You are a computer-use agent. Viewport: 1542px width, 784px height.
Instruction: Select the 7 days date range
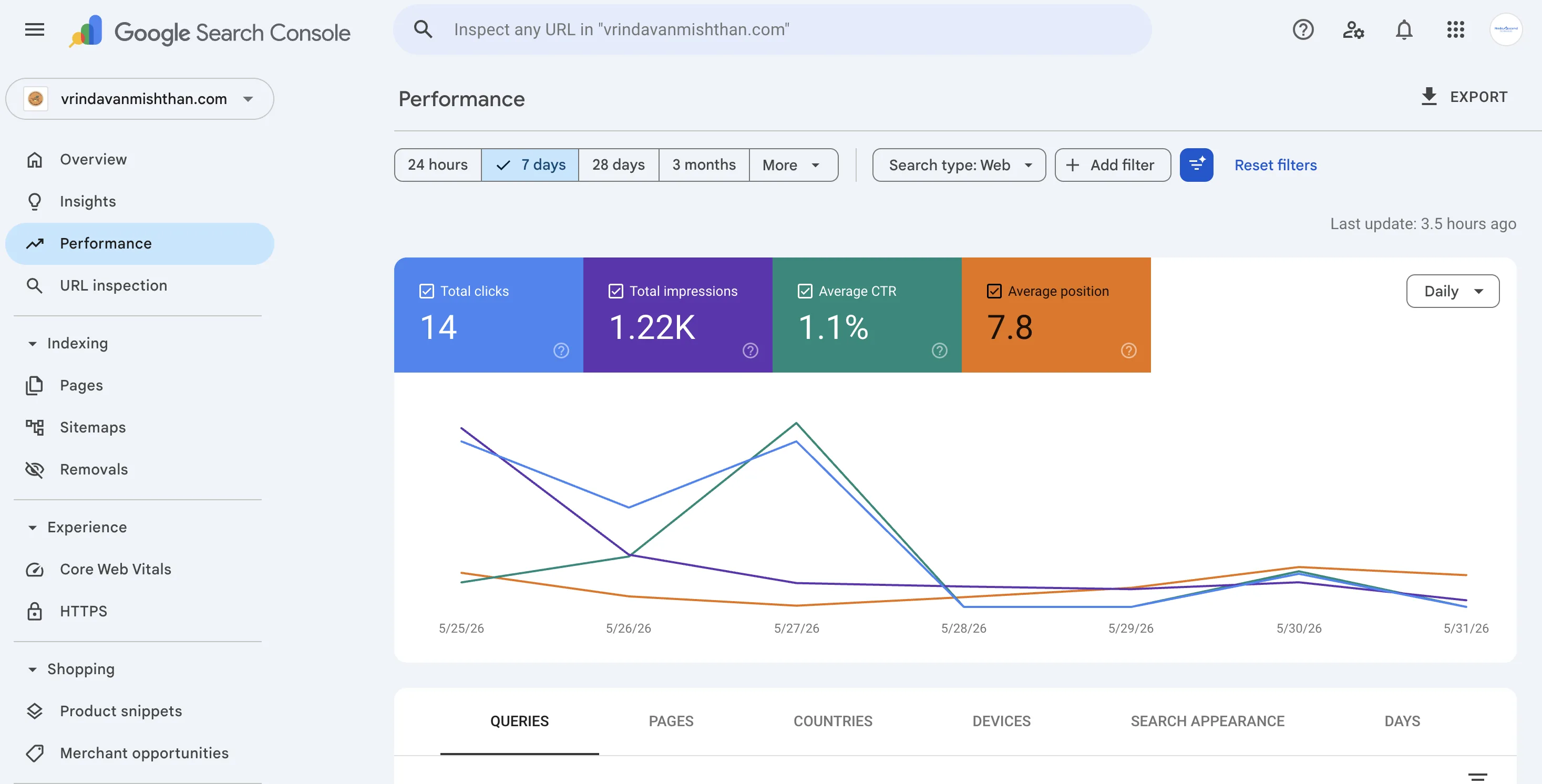click(x=530, y=165)
